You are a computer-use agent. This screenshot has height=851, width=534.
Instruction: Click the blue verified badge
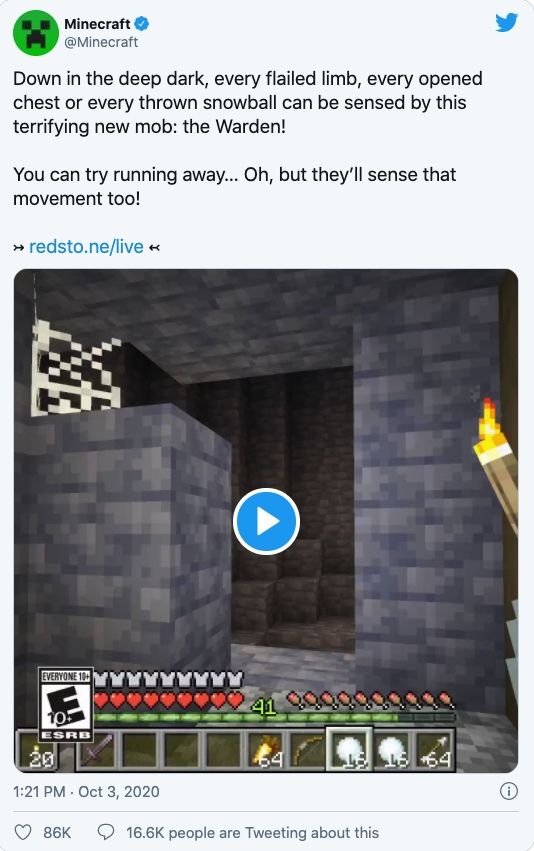[142, 24]
